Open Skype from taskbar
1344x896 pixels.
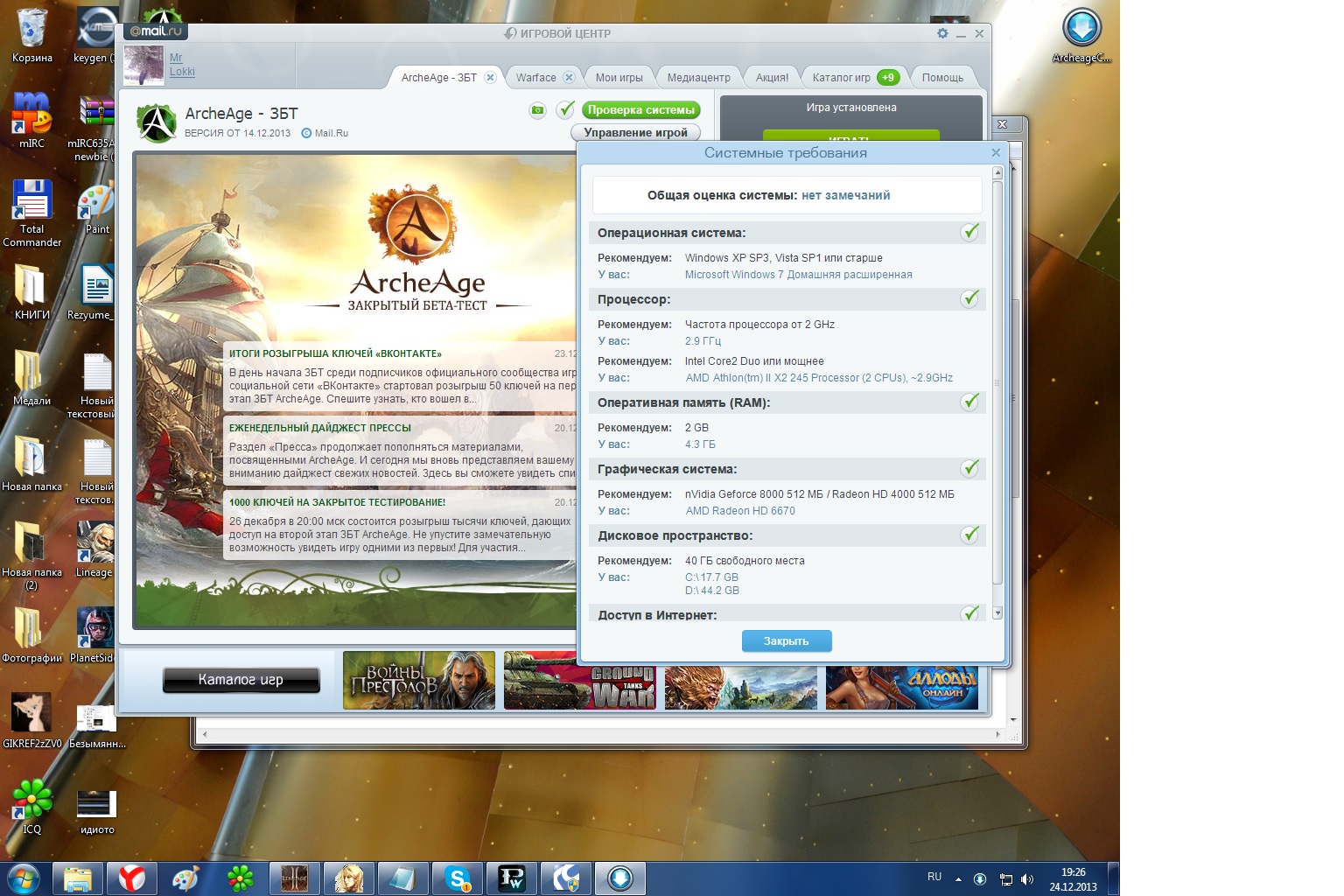458,878
